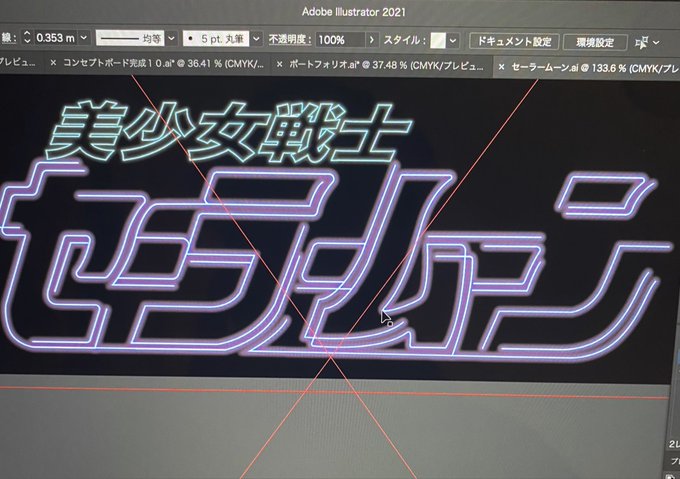This screenshot has height=479, width=680.
Task: Click the 線: stroke panel label
Action: pos(9,37)
